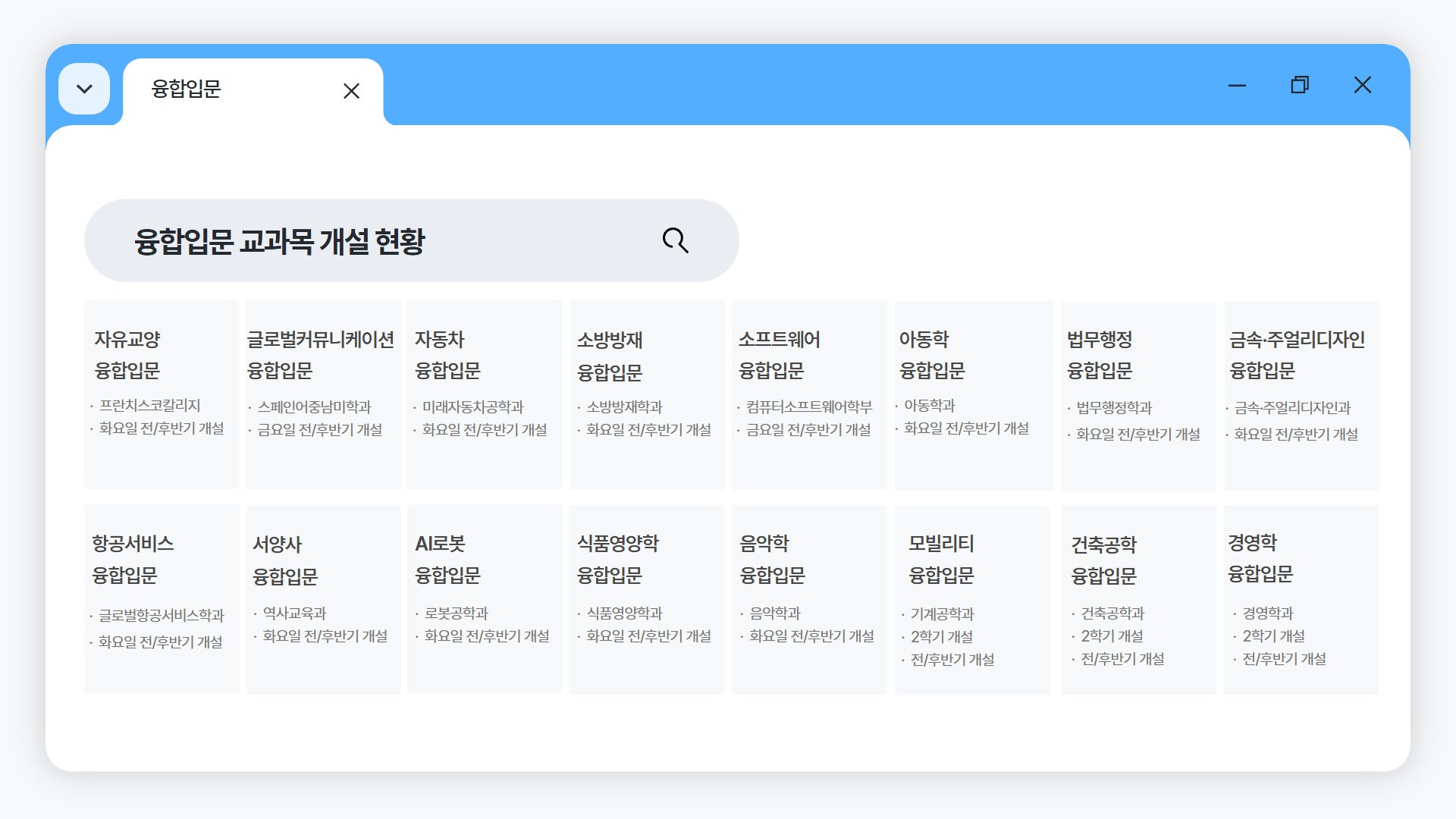The width and height of the screenshot is (1456, 819).
Task: Click the 음악학 융합입문 card
Action: pyautogui.click(x=808, y=599)
